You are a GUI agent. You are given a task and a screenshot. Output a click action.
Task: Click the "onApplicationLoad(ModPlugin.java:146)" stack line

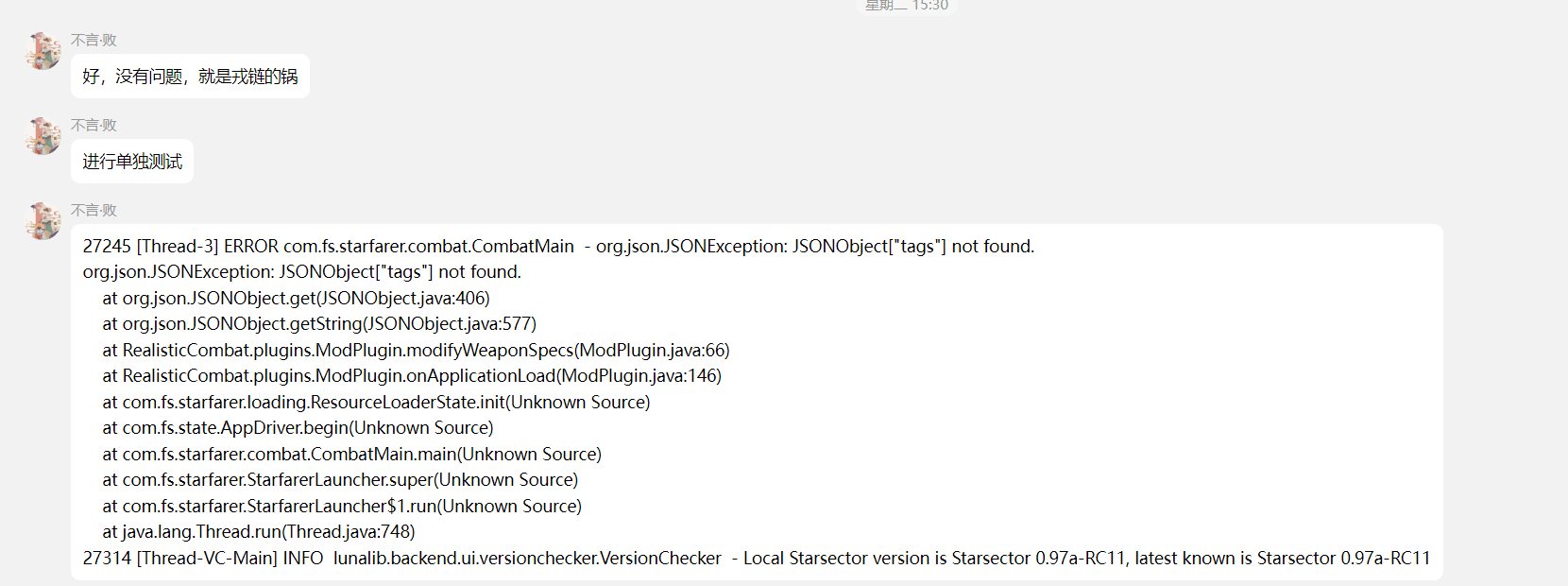click(412, 376)
